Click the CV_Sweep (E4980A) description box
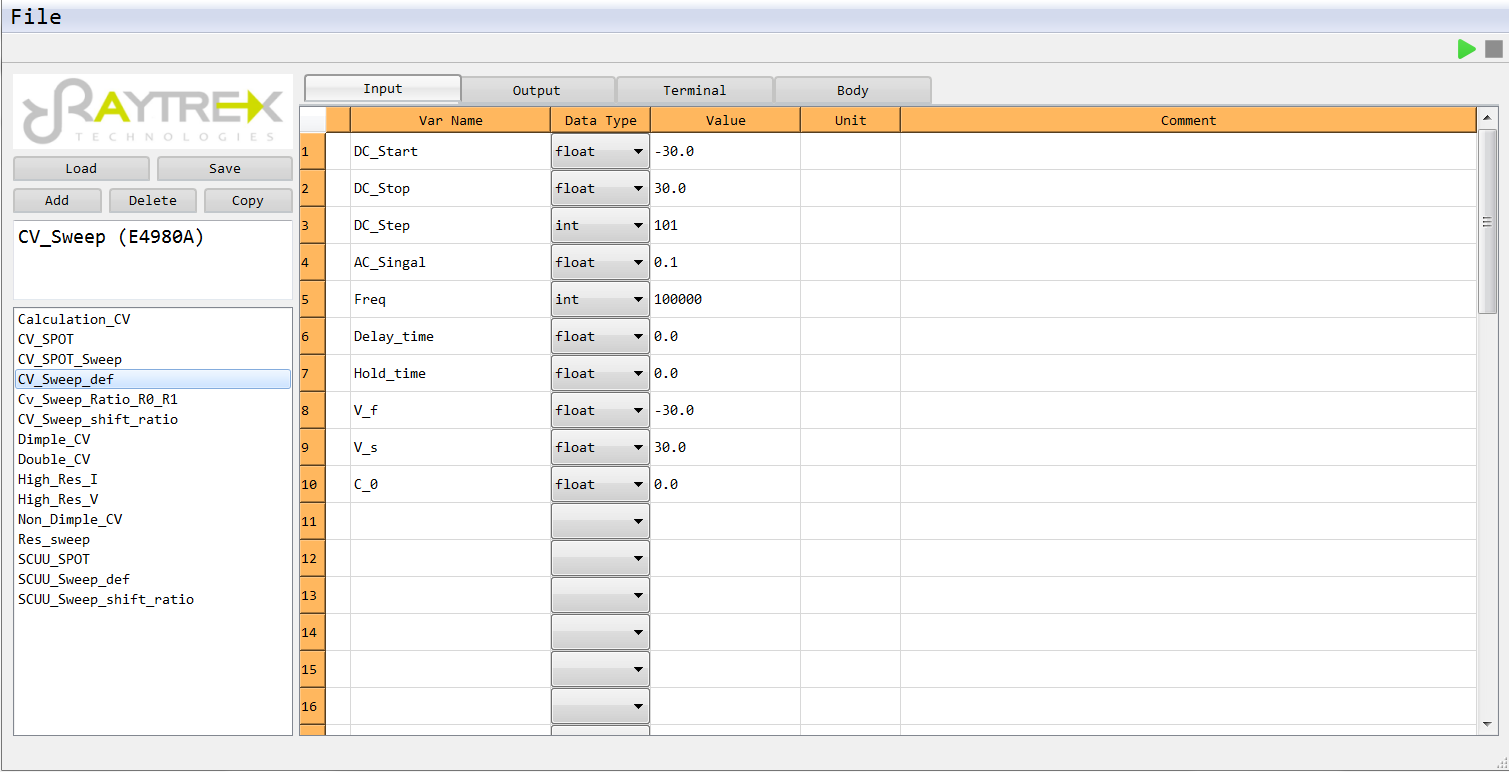Image resolution: width=1509 pixels, height=772 pixels. [x=153, y=259]
